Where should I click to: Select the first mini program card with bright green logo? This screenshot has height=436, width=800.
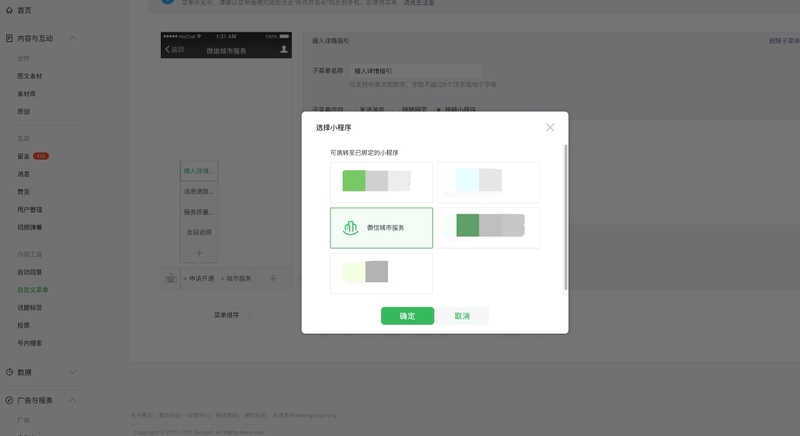381,183
